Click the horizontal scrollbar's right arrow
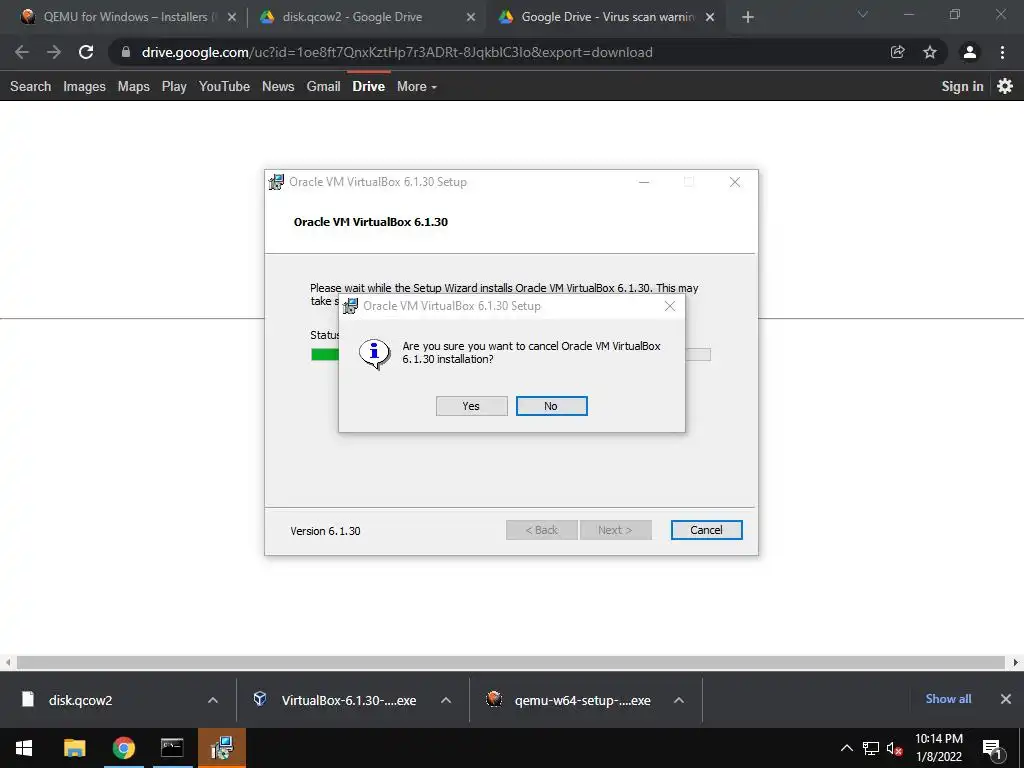The width and height of the screenshot is (1024, 768). (x=1016, y=662)
